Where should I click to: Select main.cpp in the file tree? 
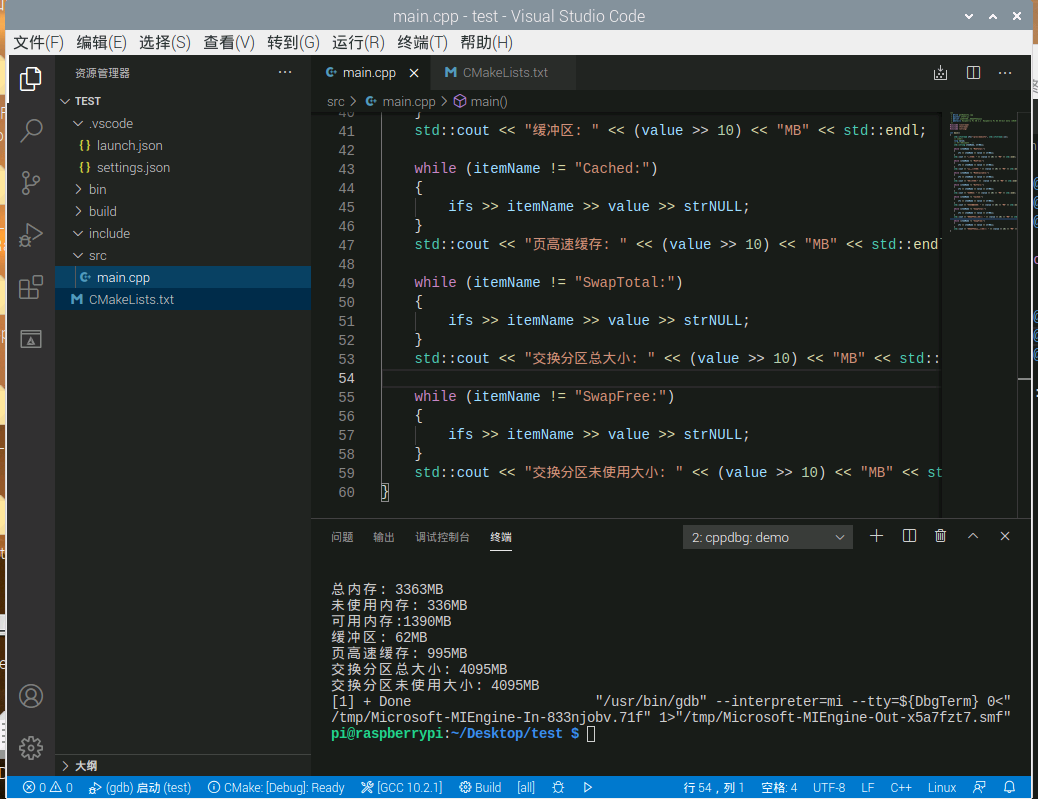click(x=183, y=277)
